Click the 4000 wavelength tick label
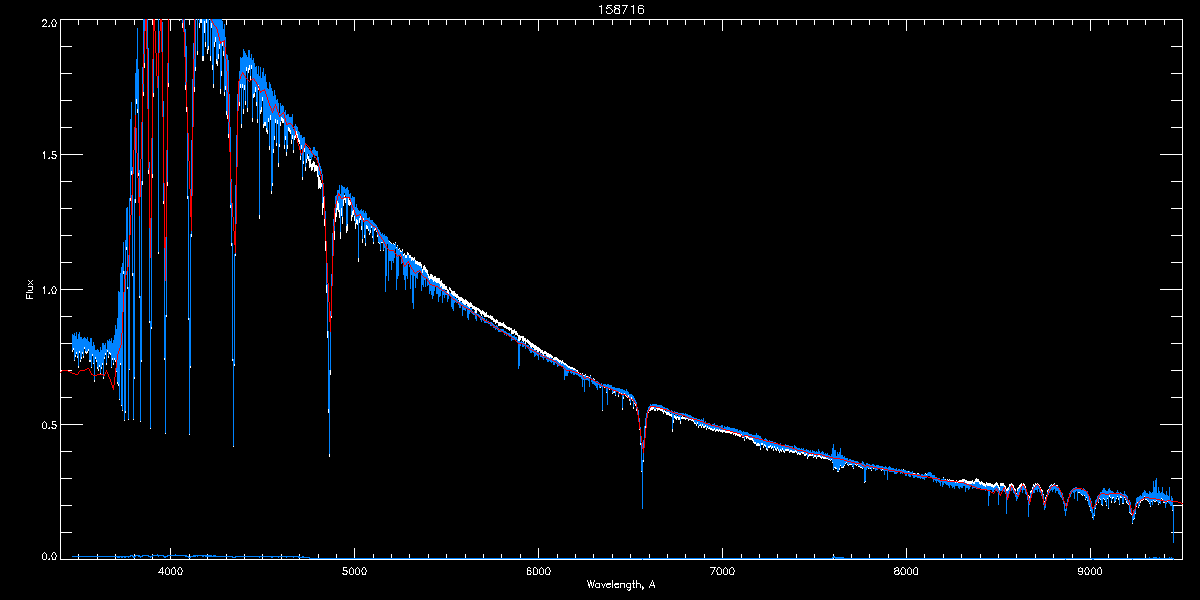Screen dimensions: 1200x600 (x=170, y=571)
